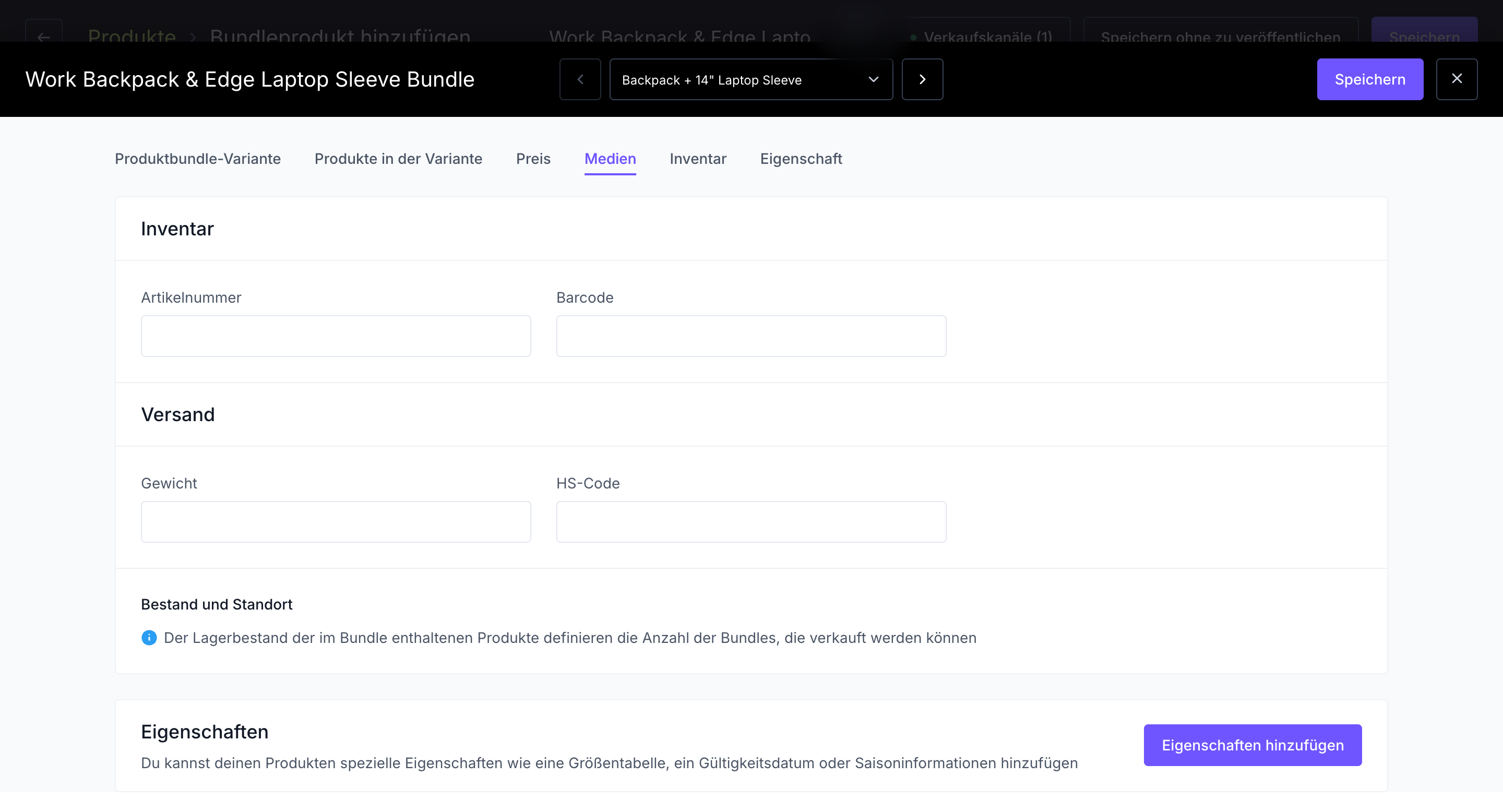Click the HS-Code label
The image size is (1503, 812).
[x=588, y=483]
